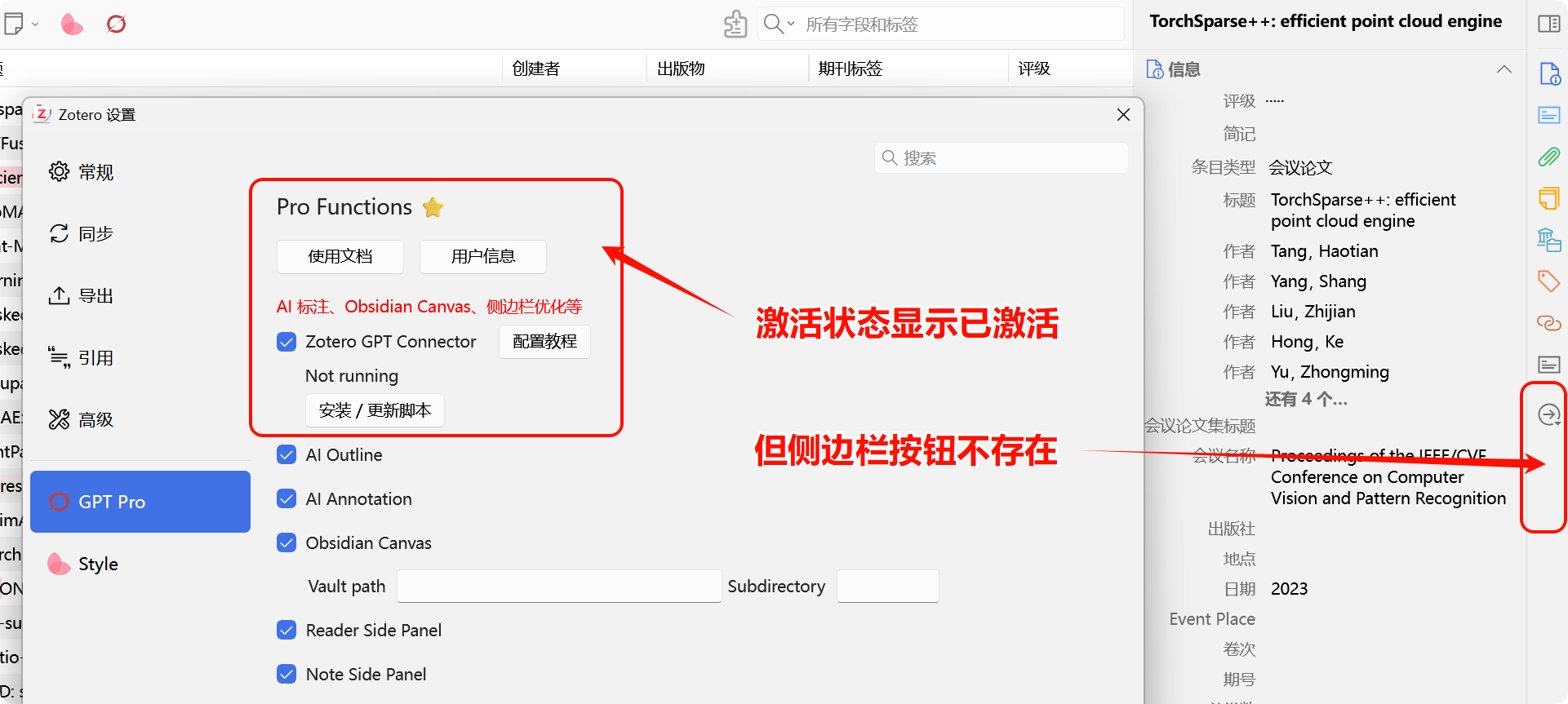The image size is (1568, 704).
Task: Open the 高级 settings pane
Action: point(140,420)
